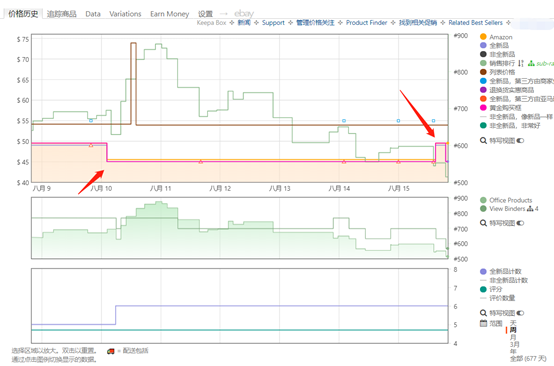Switch to the 追踪商品 tab
Viewport: 554px width, 366px height.
[x=61, y=14]
